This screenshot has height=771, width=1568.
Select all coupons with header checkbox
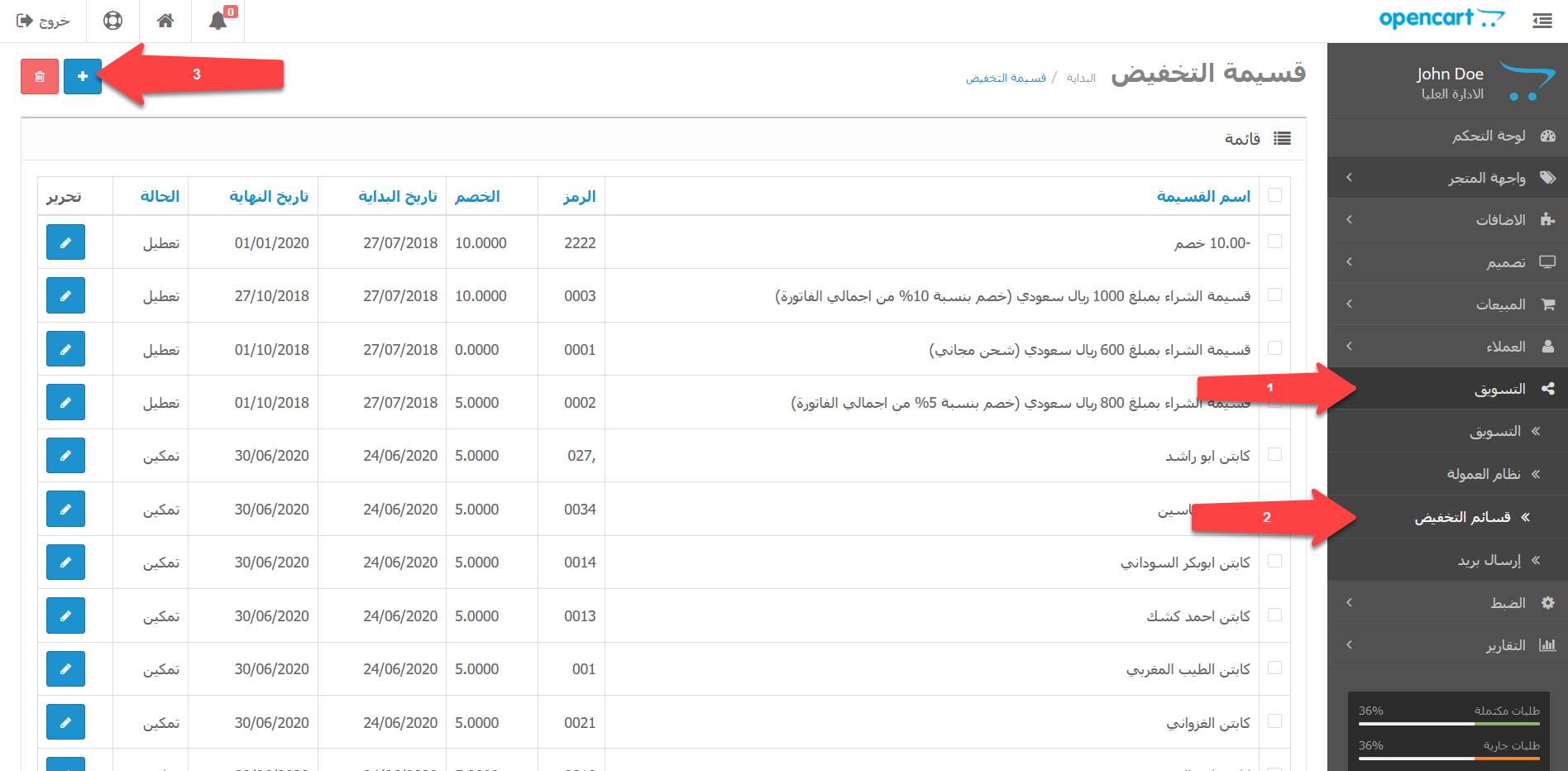(1274, 195)
